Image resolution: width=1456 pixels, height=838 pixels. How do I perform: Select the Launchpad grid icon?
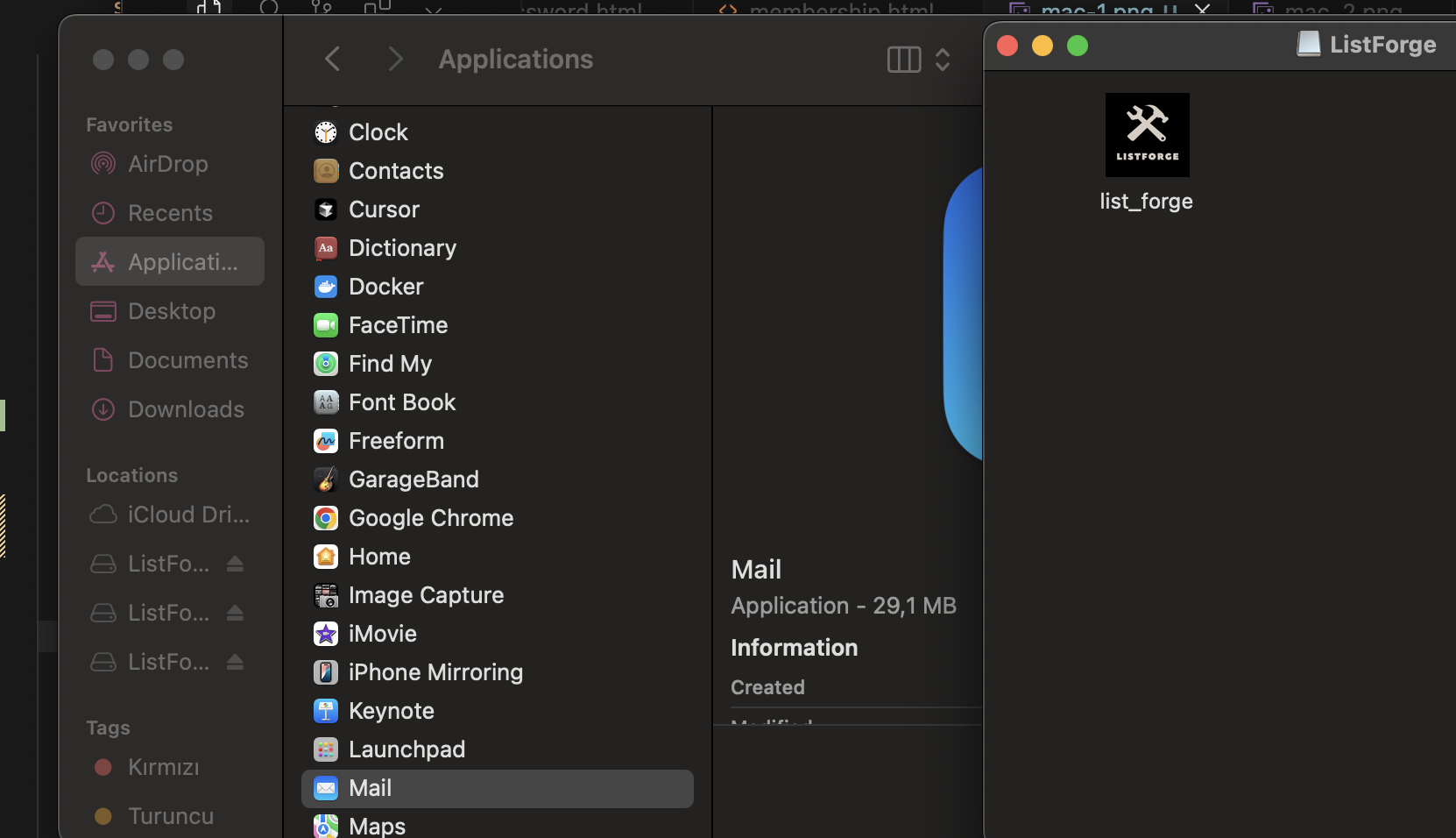[326, 749]
